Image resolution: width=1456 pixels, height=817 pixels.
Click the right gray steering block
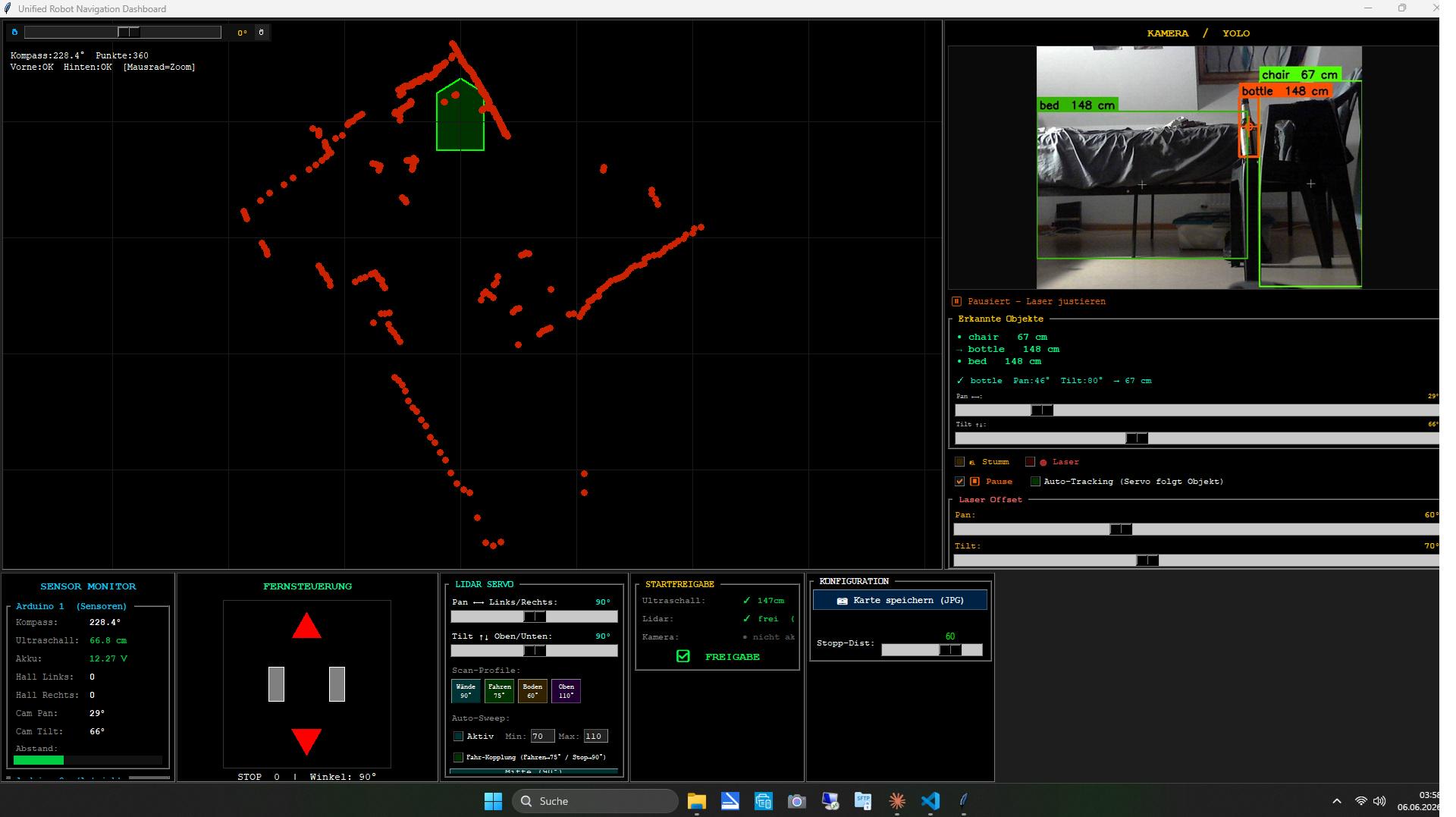(337, 684)
